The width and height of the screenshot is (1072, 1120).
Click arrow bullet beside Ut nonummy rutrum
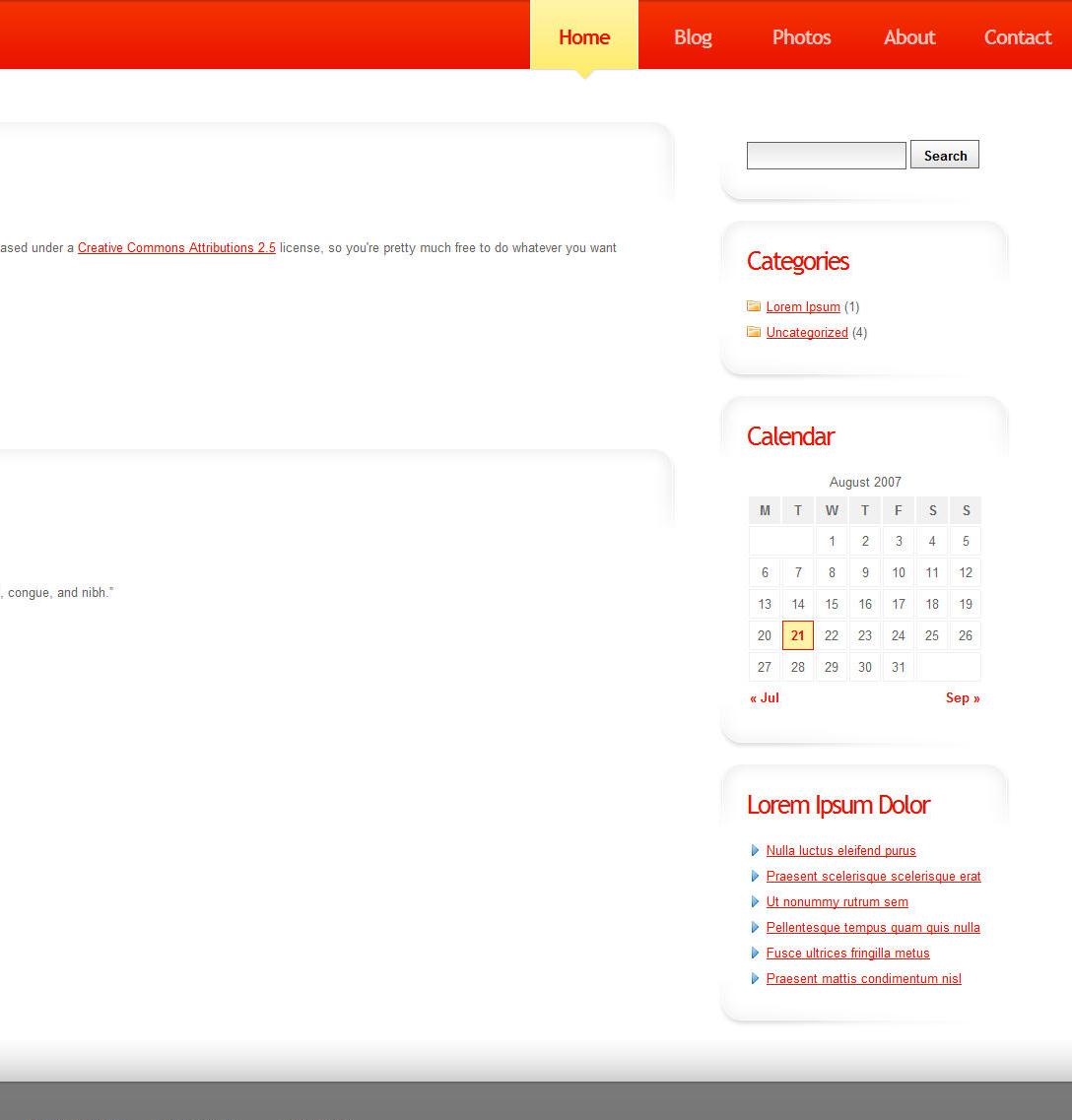pos(755,901)
